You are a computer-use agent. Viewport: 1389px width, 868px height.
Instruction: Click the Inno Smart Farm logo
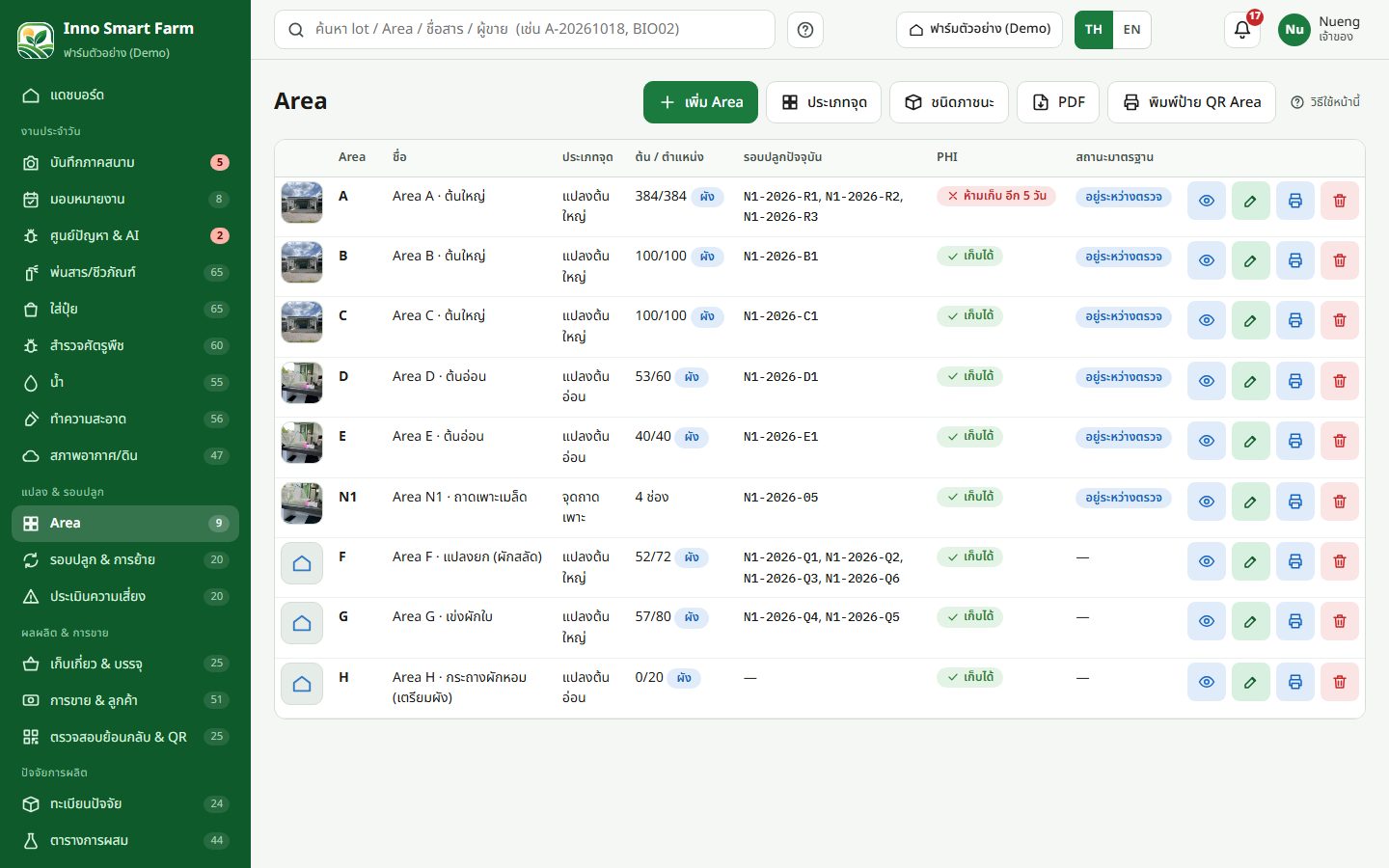(x=36, y=40)
